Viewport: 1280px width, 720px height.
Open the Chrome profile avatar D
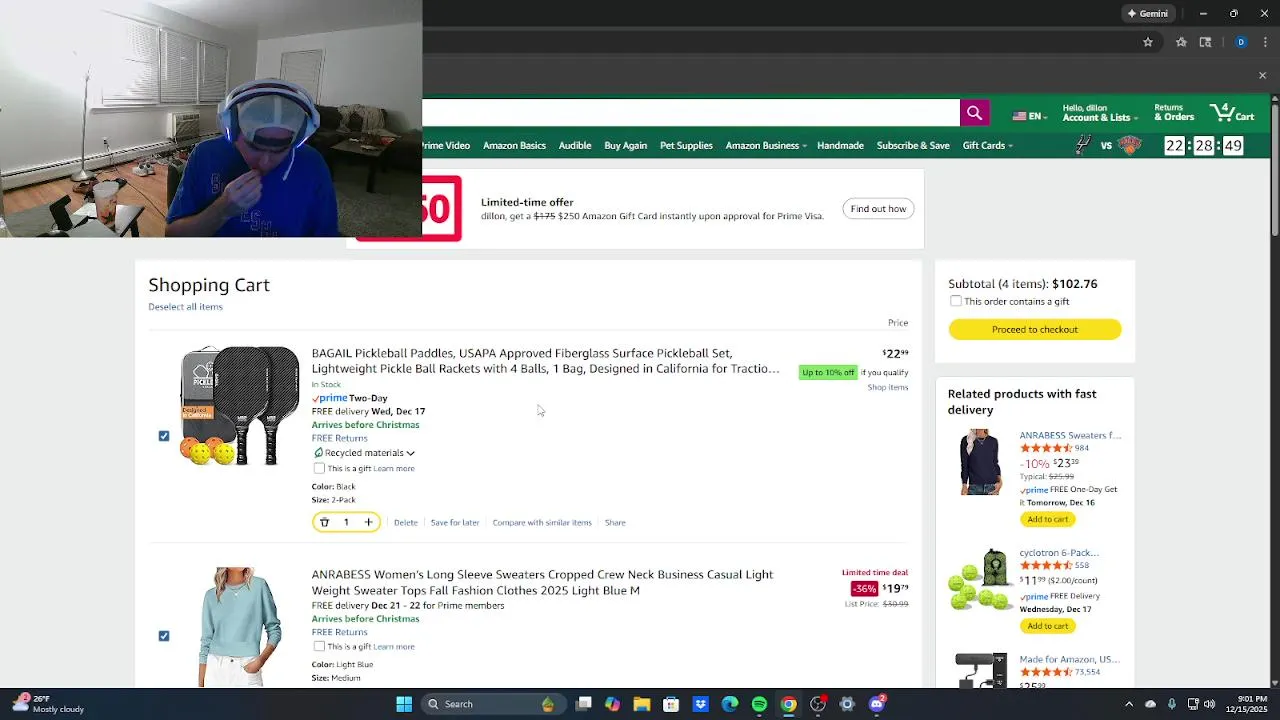(1241, 42)
